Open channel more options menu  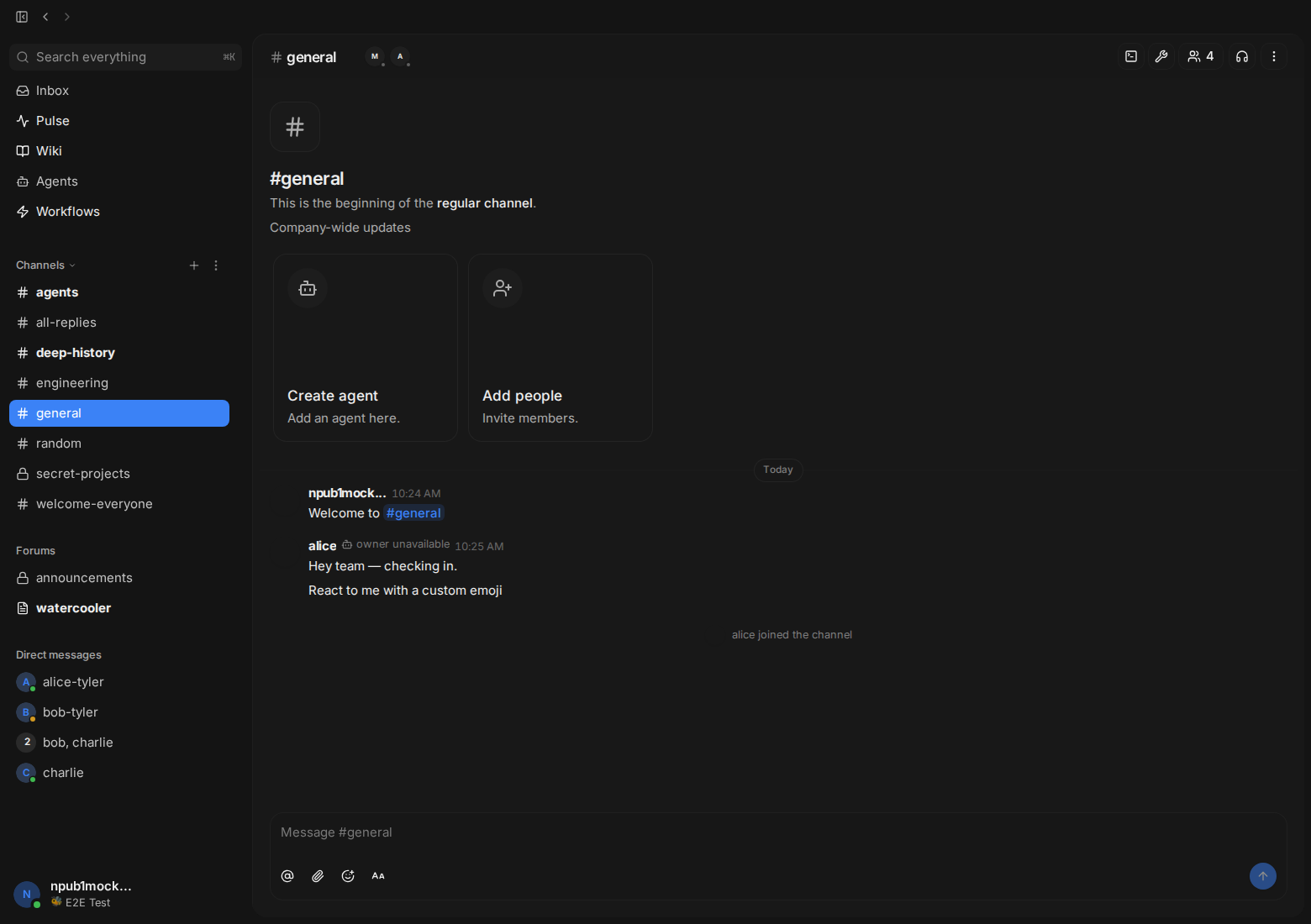click(x=1274, y=56)
